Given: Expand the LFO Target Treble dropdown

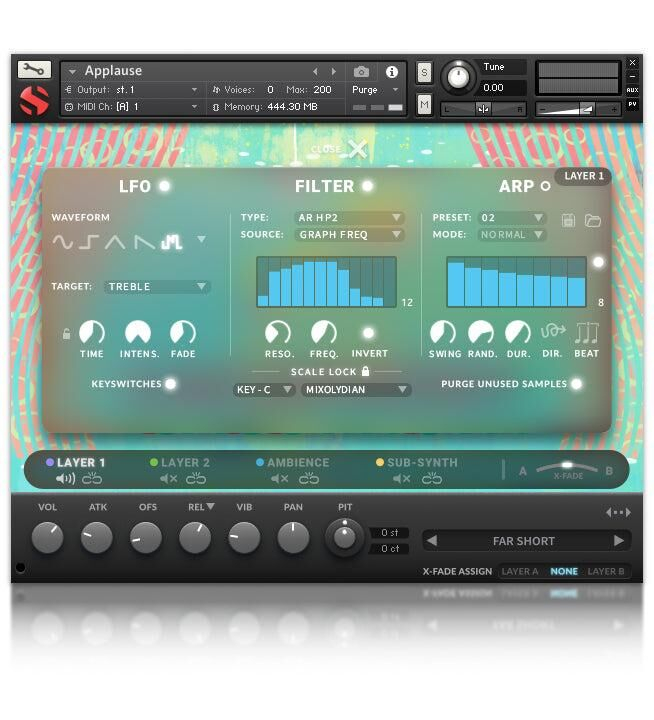Looking at the screenshot, I should [x=157, y=287].
